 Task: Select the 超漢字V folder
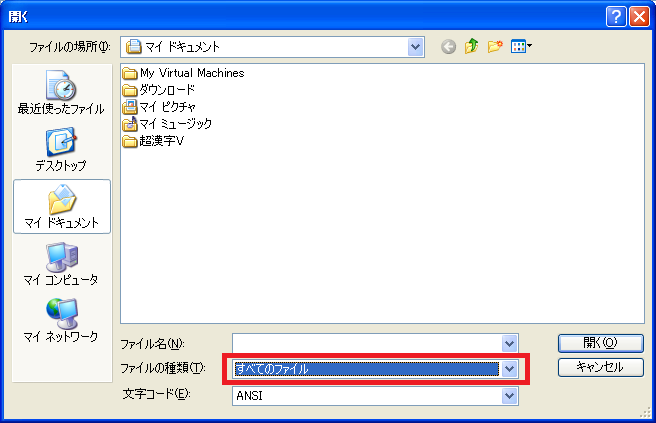pos(161,141)
